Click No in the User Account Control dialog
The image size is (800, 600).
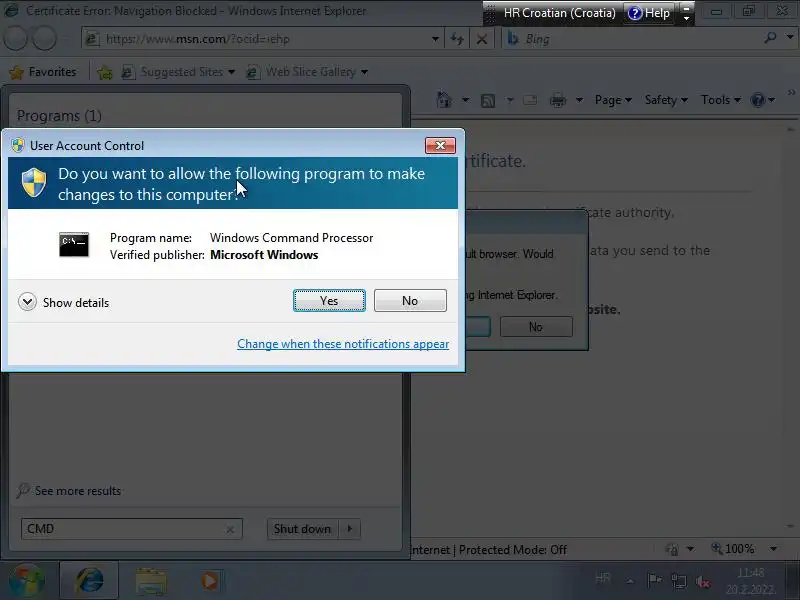410,301
